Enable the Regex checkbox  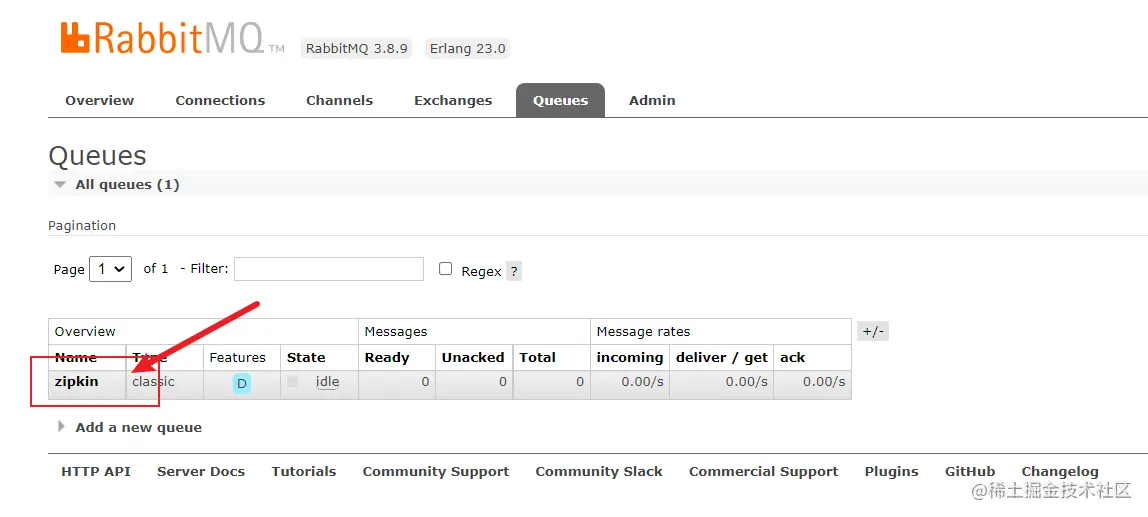coord(446,269)
